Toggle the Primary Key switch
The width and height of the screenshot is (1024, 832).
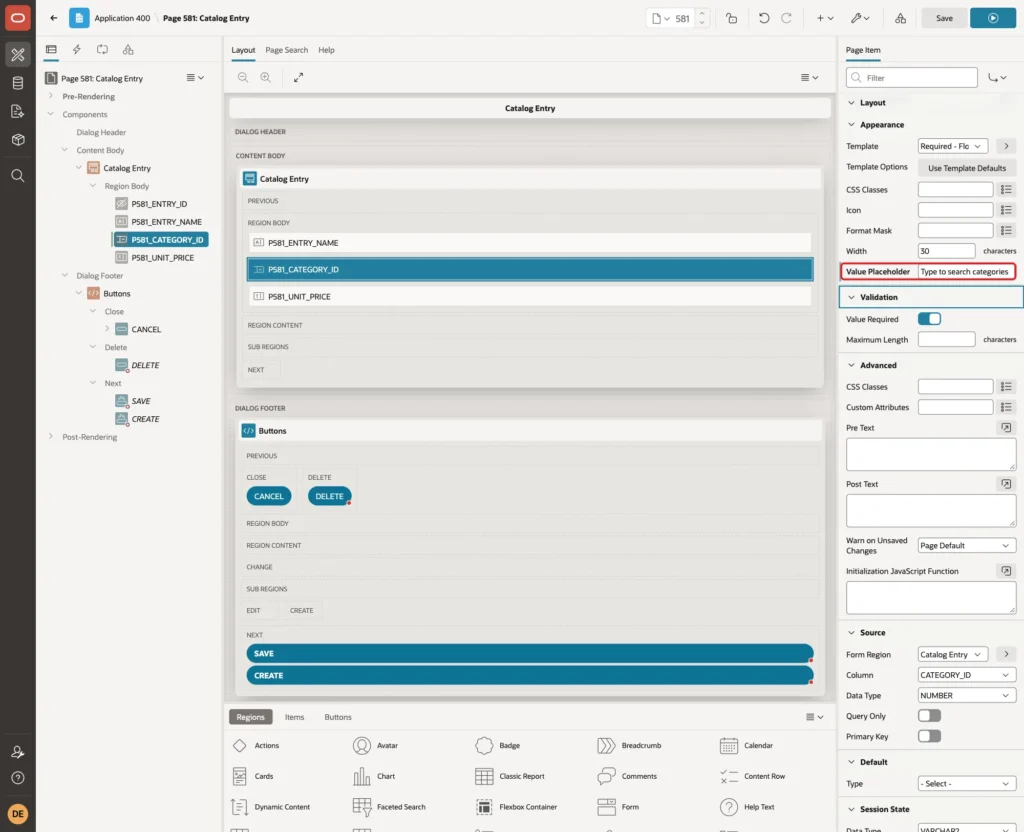pyautogui.click(x=929, y=736)
